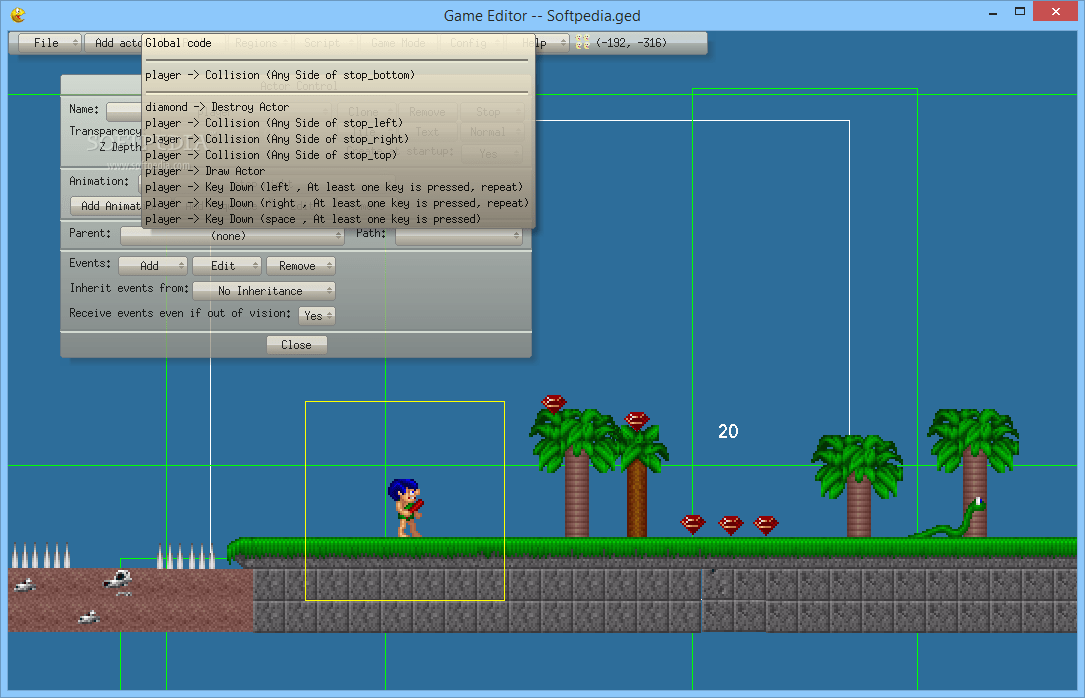Viewport: 1085px width, 698px height.
Task: Close the Actor Control panel
Action: coord(296,345)
